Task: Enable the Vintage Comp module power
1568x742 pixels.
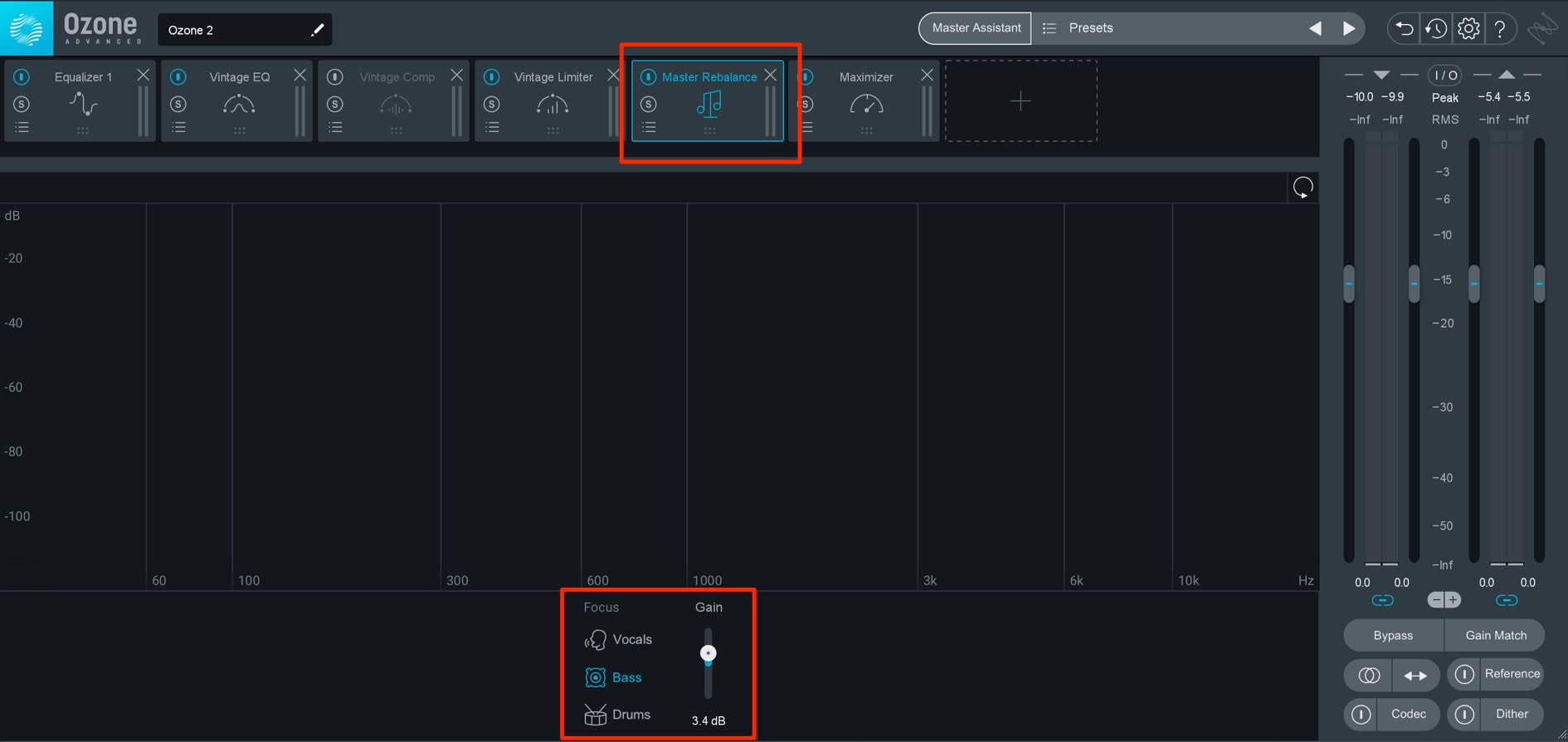Action: pos(335,76)
